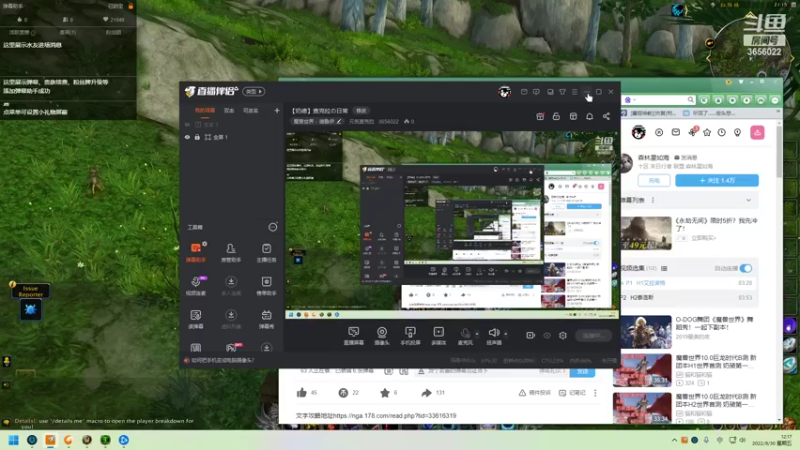Click the unlock padlock icon in stream header
This screenshot has height=450, width=800.
556,116
